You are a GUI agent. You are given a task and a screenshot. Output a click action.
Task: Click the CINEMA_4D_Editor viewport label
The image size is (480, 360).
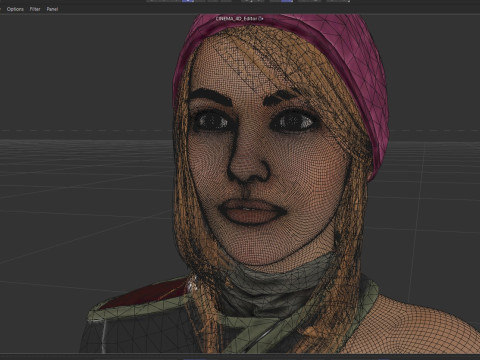(239, 19)
